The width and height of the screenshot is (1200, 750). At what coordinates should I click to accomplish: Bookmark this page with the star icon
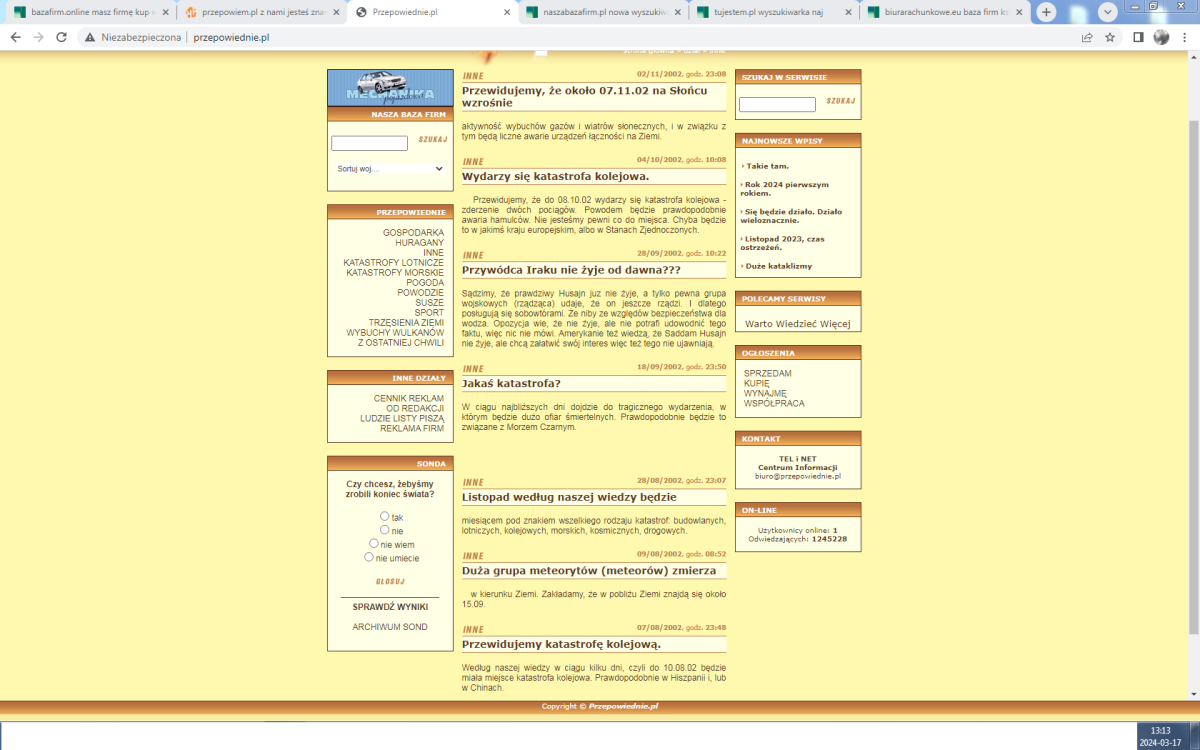1110,37
